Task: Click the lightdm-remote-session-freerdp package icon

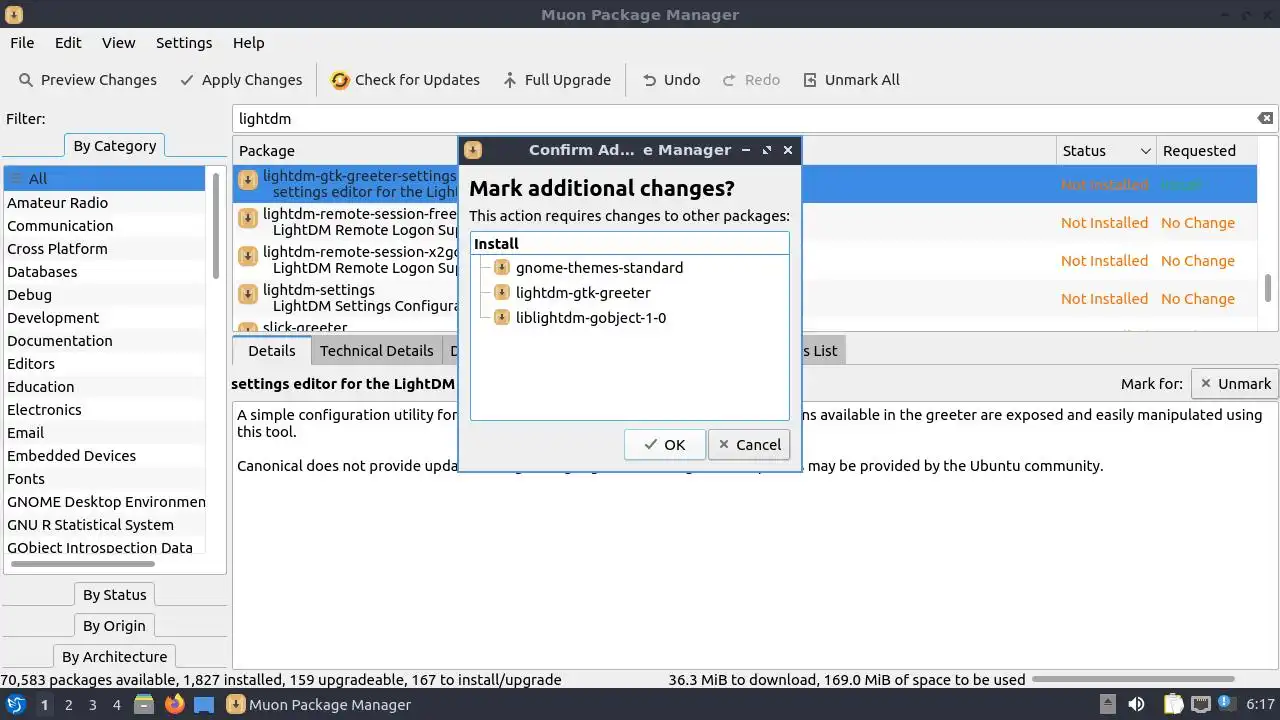Action: 248,219
